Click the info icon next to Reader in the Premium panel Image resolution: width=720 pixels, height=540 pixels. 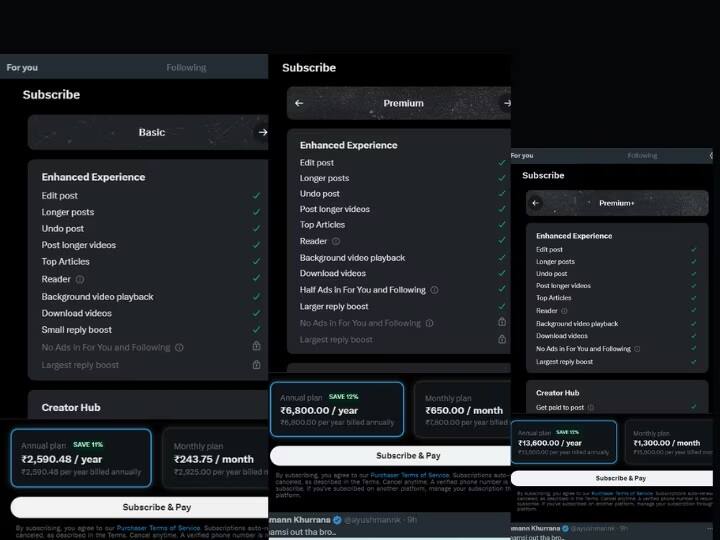336,241
